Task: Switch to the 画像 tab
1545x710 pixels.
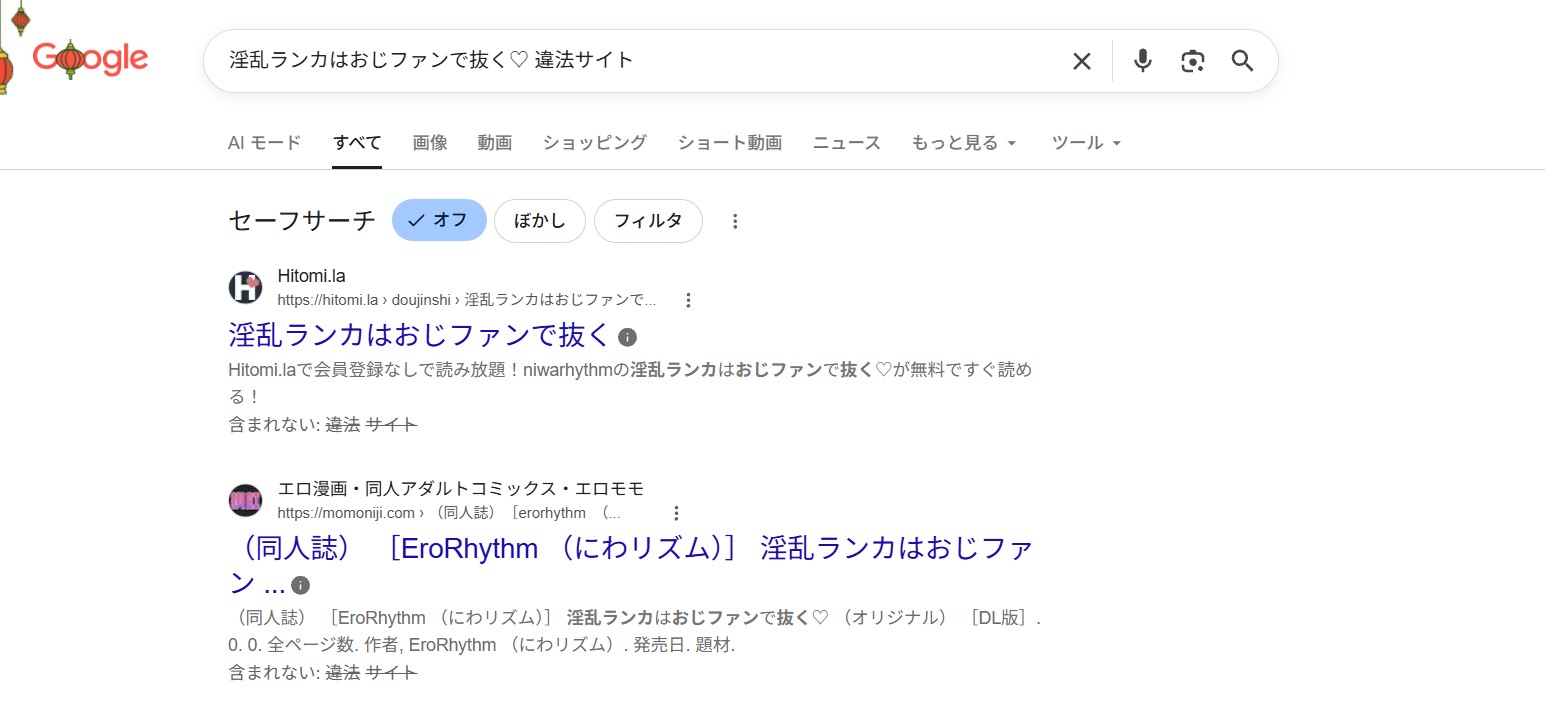Action: pos(430,143)
